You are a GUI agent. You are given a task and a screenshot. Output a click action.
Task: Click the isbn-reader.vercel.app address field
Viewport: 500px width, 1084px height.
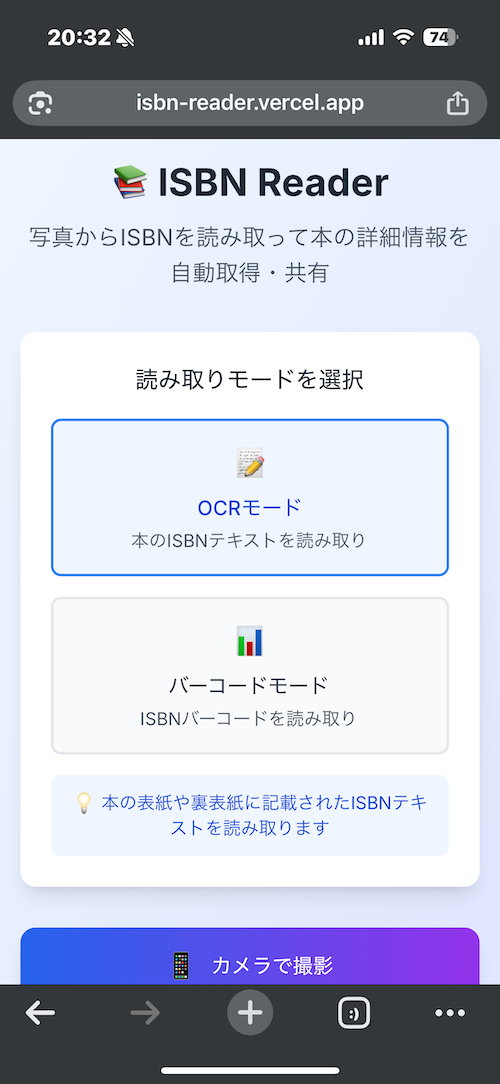(250, 103)
